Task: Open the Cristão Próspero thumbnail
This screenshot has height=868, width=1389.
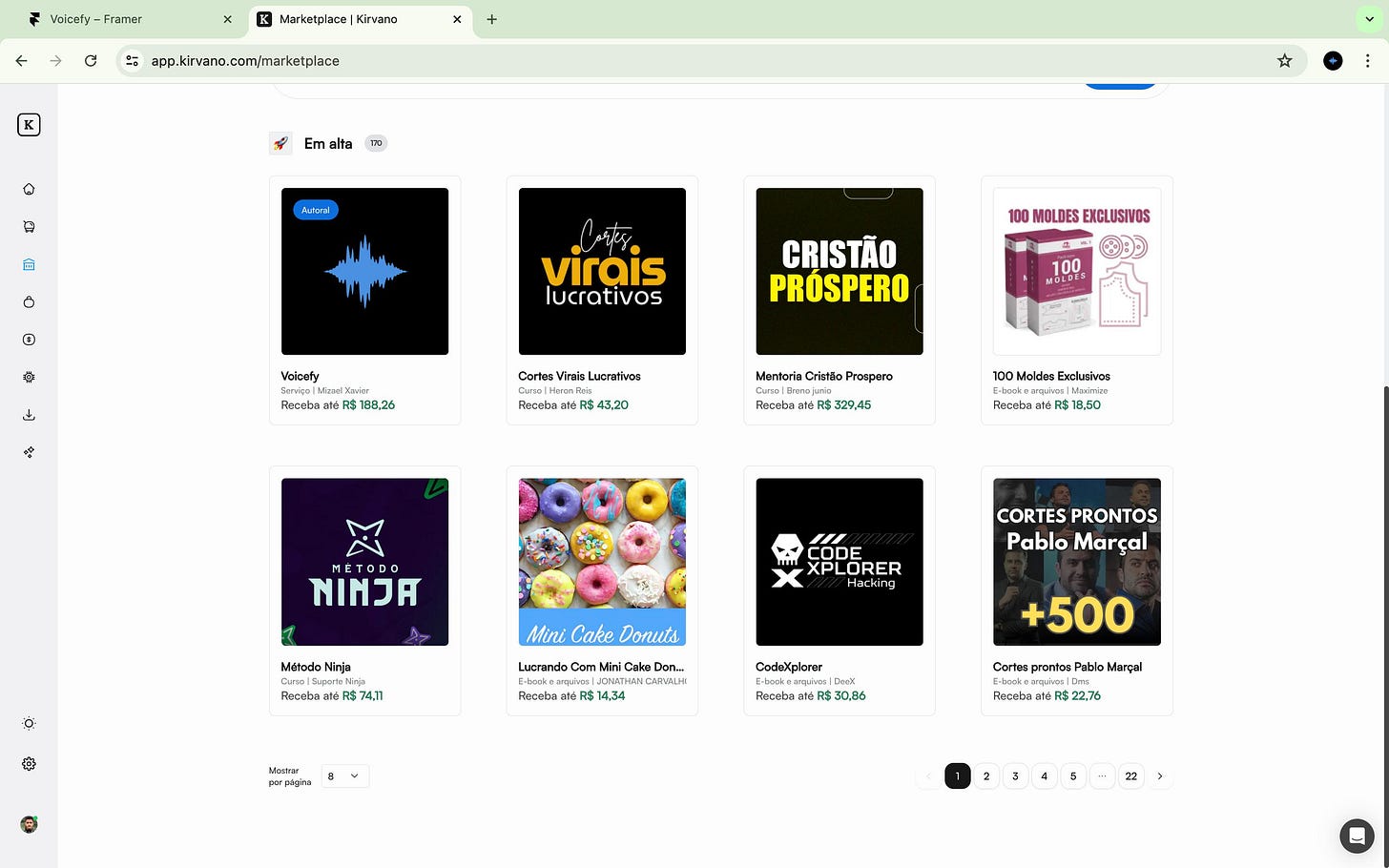Action: 840,271
